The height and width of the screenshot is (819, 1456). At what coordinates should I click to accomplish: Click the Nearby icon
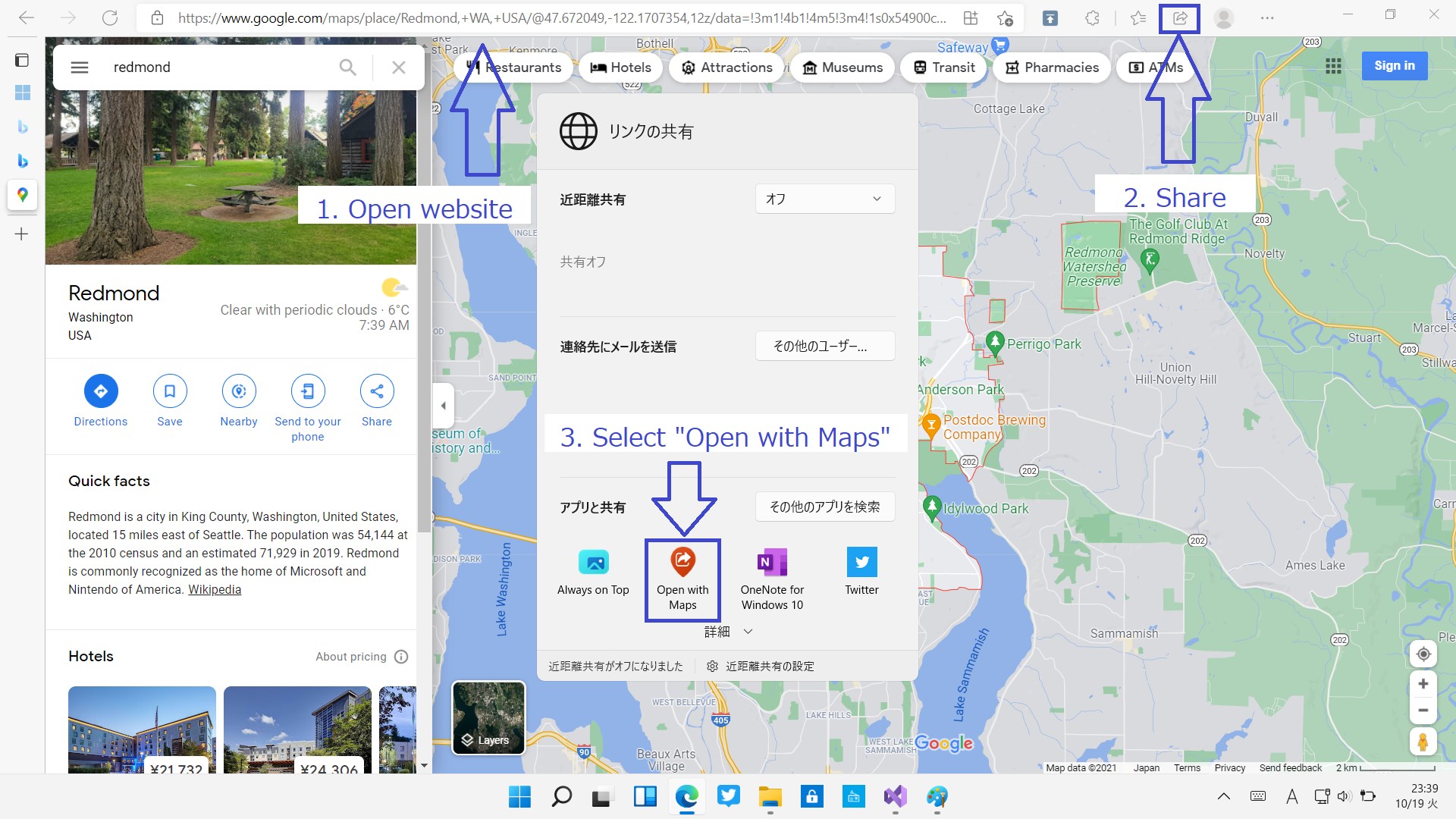pyautogui.click(x=239, y=391)
